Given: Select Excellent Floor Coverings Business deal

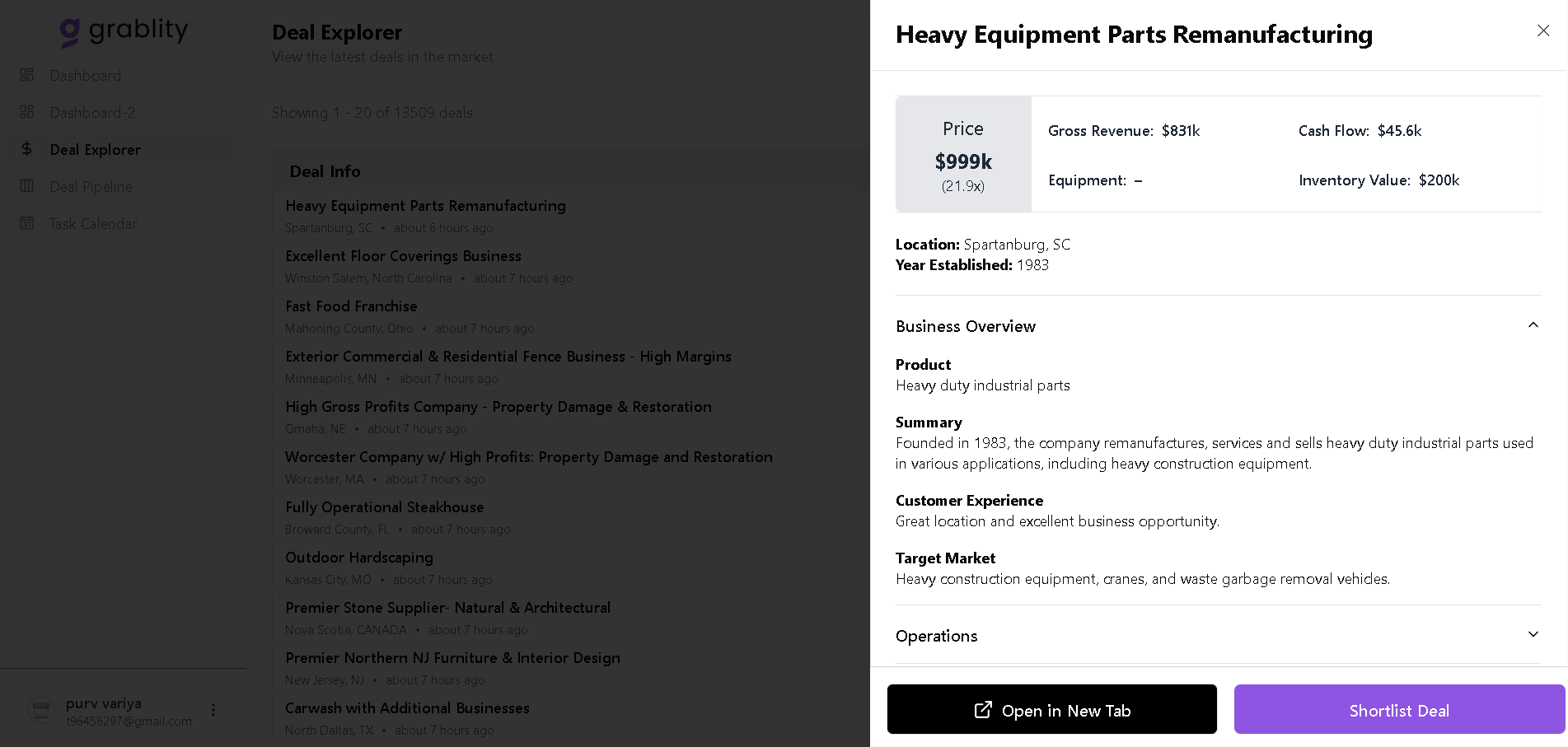Looking at the screenshot, I should [x=403, y=256].
